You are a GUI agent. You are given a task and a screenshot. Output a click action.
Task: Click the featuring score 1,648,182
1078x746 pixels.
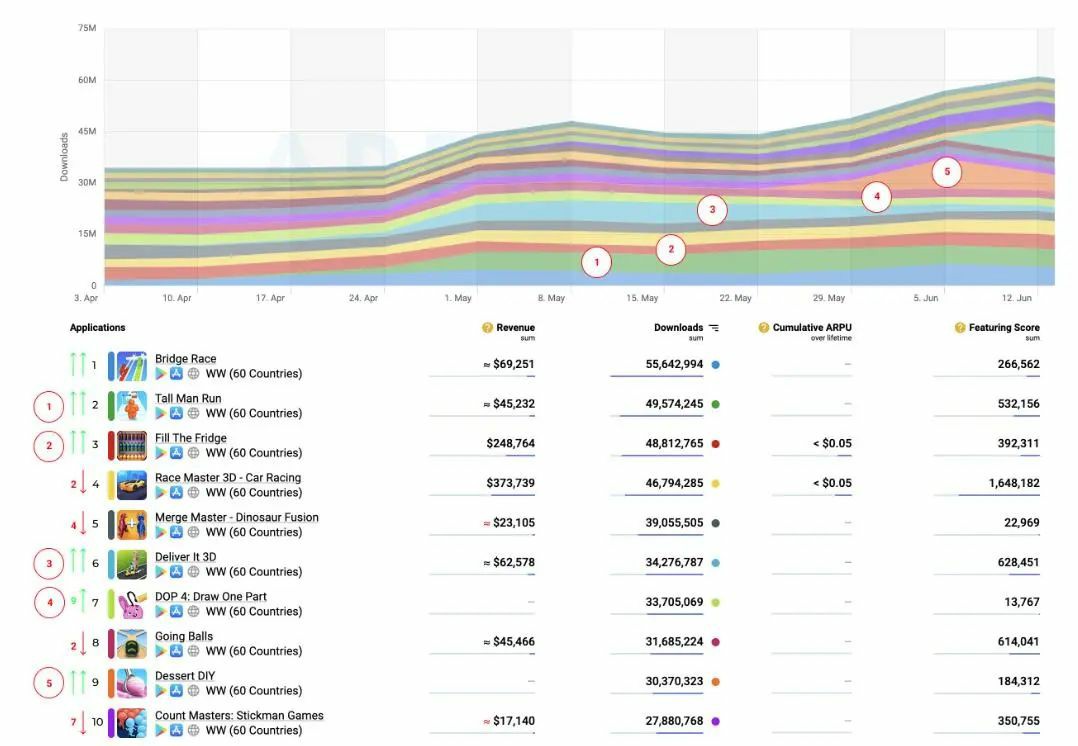[x=1014, y=483]
